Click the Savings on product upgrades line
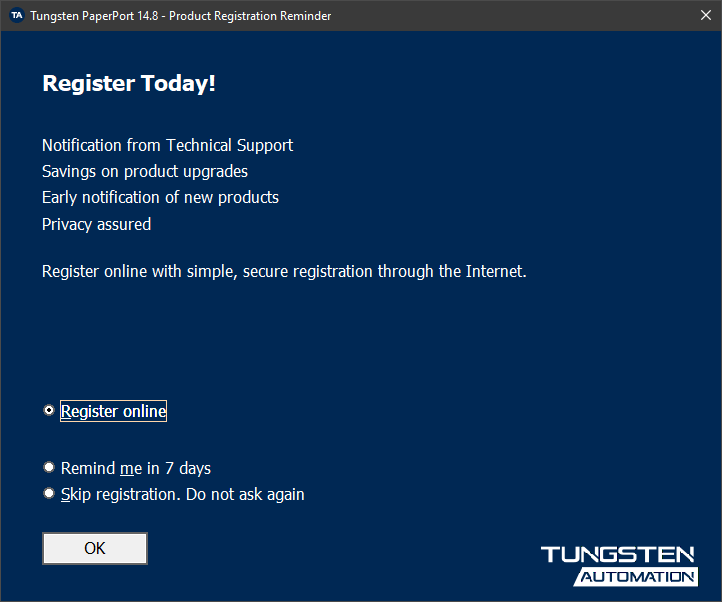 pyautogui.click(x=145, y=171)
